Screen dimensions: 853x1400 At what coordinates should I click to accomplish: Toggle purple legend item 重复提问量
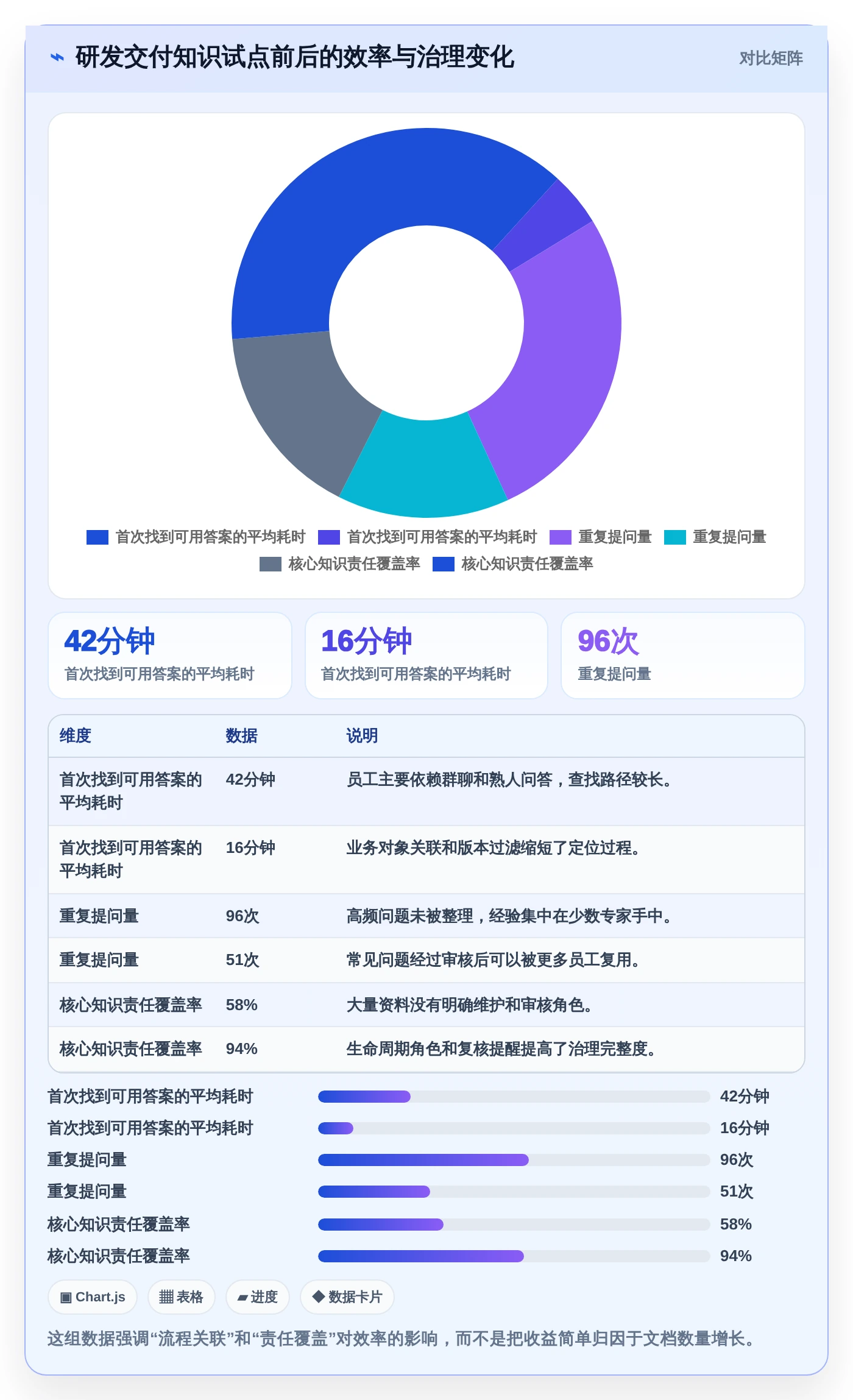(x=600, y=537)
